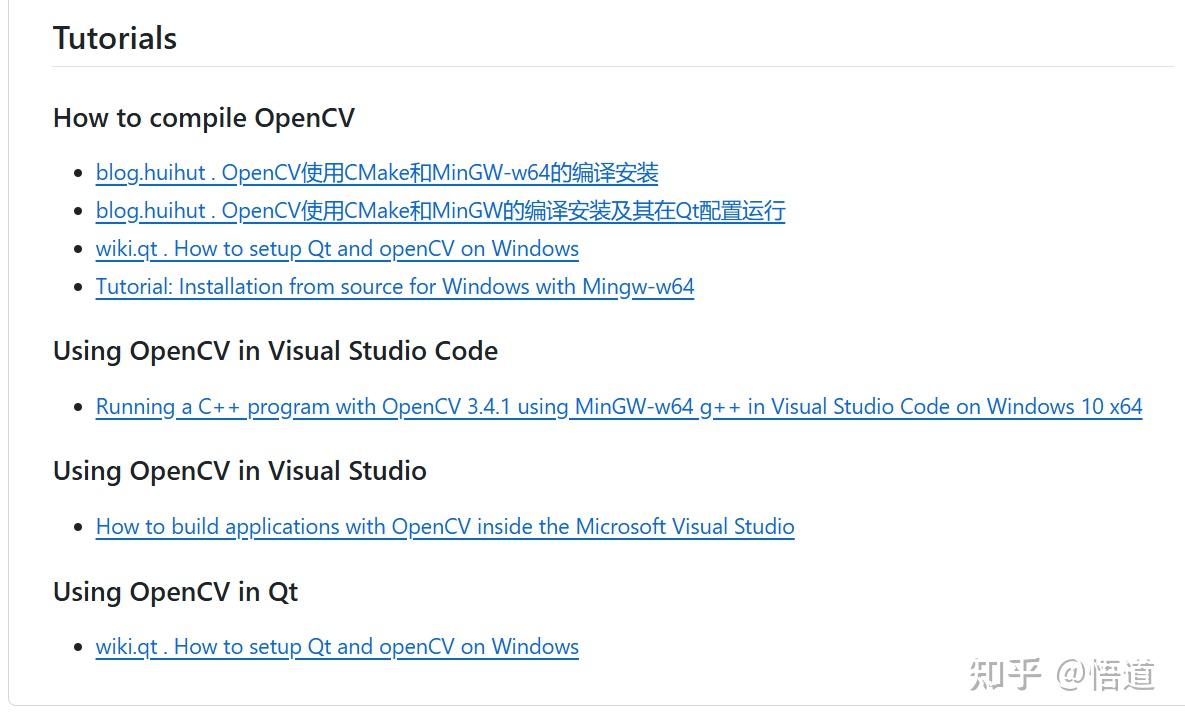Viewport: 1185px width, 721px height.
Task: Click the bullet before Running a C++ program link
Action: (x=78, y=408)
